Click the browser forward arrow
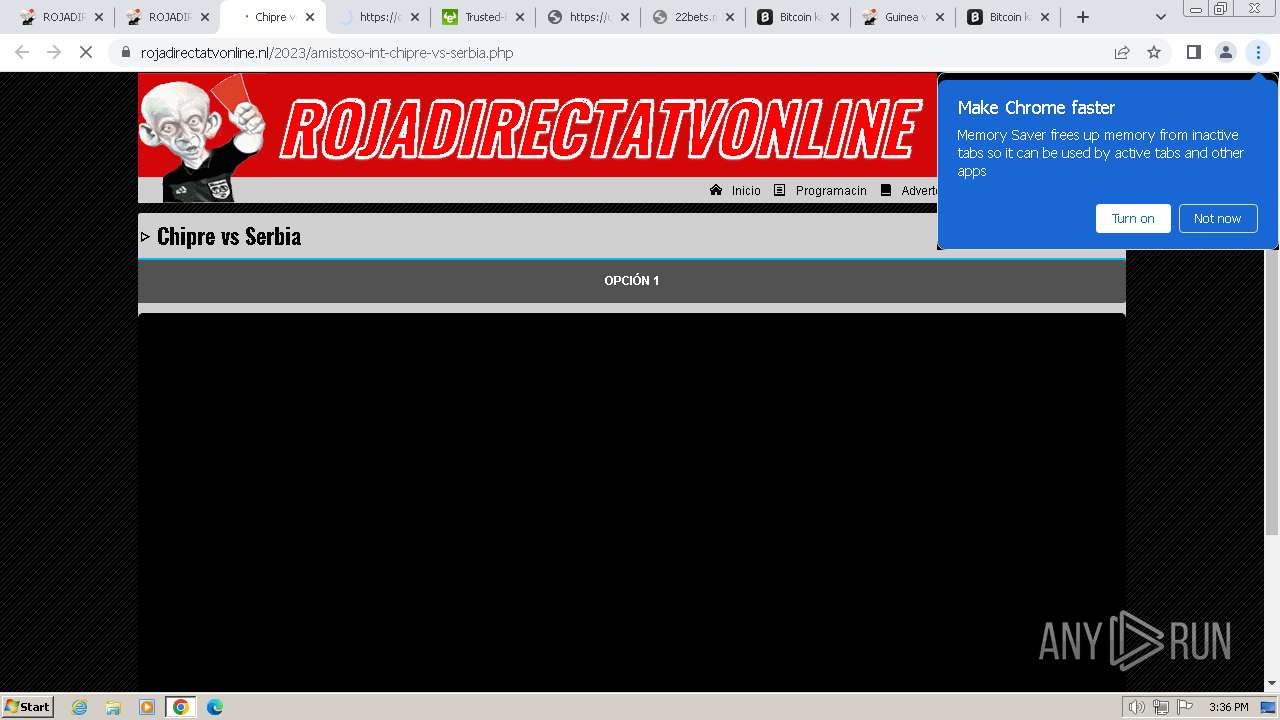 (x=54, y=52)
